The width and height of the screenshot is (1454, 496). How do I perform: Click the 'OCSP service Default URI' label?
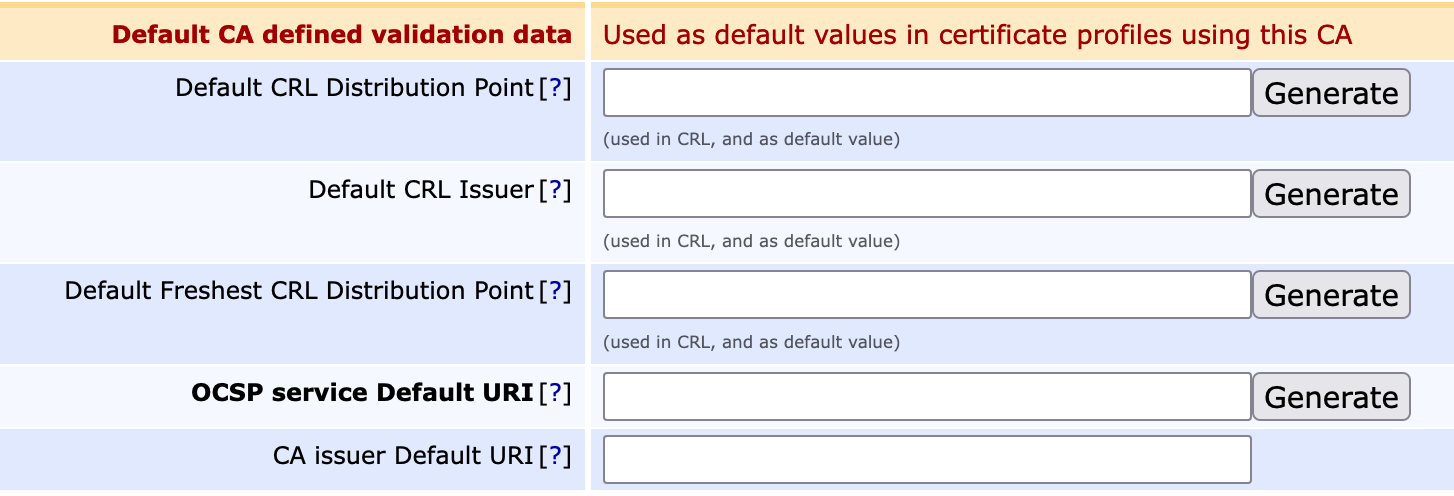(362, 393)
